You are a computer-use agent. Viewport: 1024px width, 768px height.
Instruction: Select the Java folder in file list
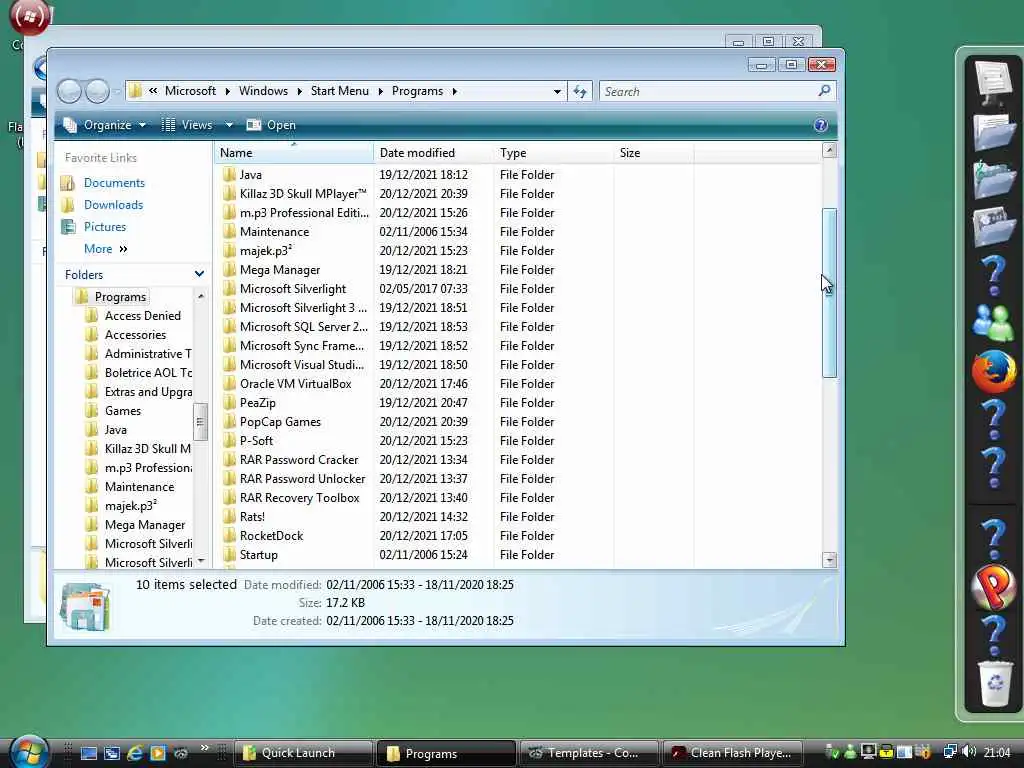251,175
